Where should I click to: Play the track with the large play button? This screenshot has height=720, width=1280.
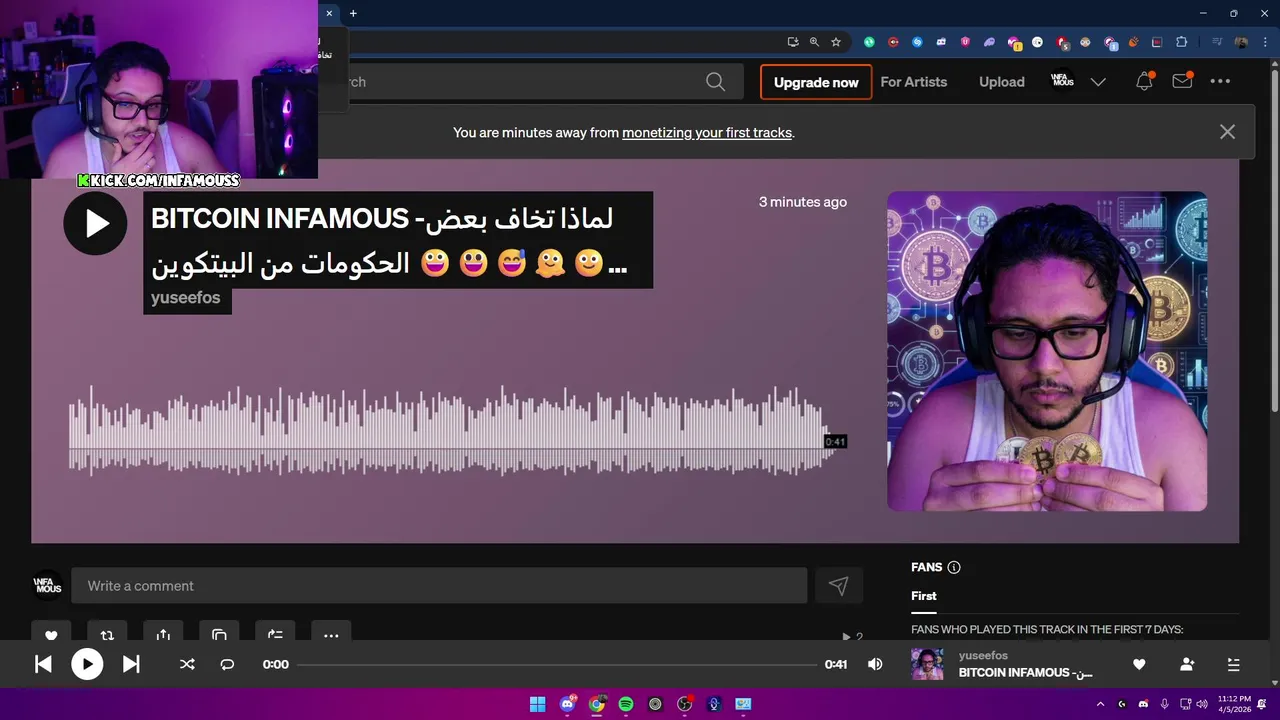click(95, 223)
